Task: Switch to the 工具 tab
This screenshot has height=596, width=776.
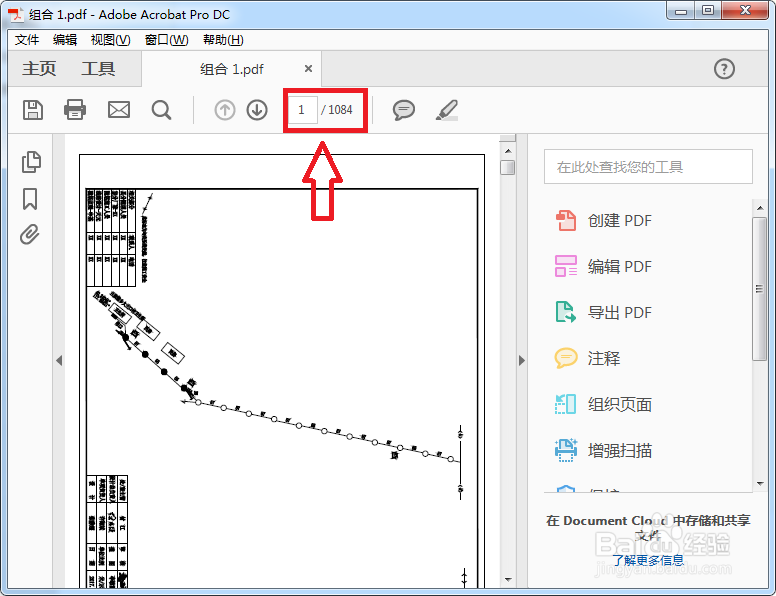Action: coord(98,68)
